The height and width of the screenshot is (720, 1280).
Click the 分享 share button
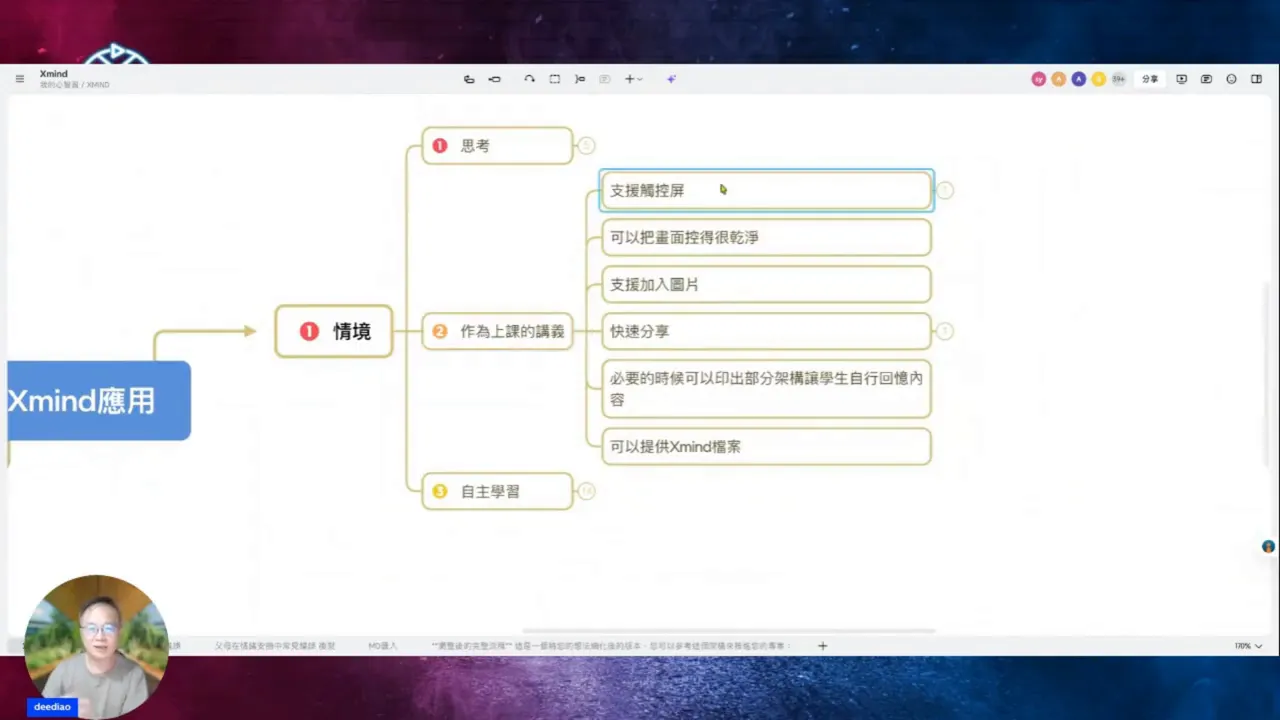1150,79
